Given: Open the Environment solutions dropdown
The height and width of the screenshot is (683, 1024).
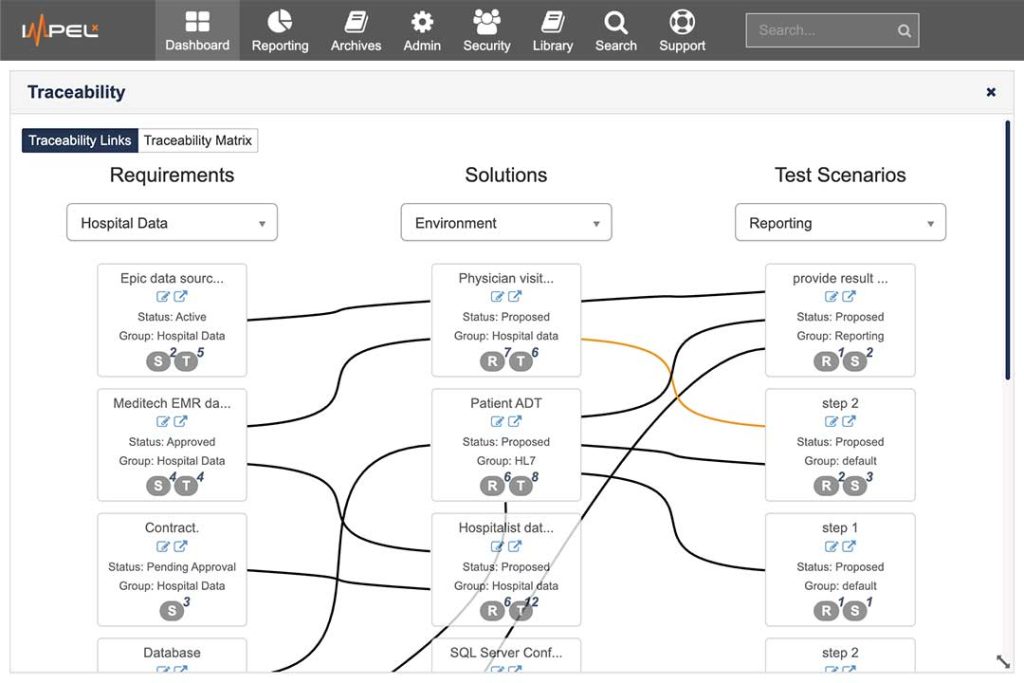Looking at the screenshot, I should coord(505,222).
